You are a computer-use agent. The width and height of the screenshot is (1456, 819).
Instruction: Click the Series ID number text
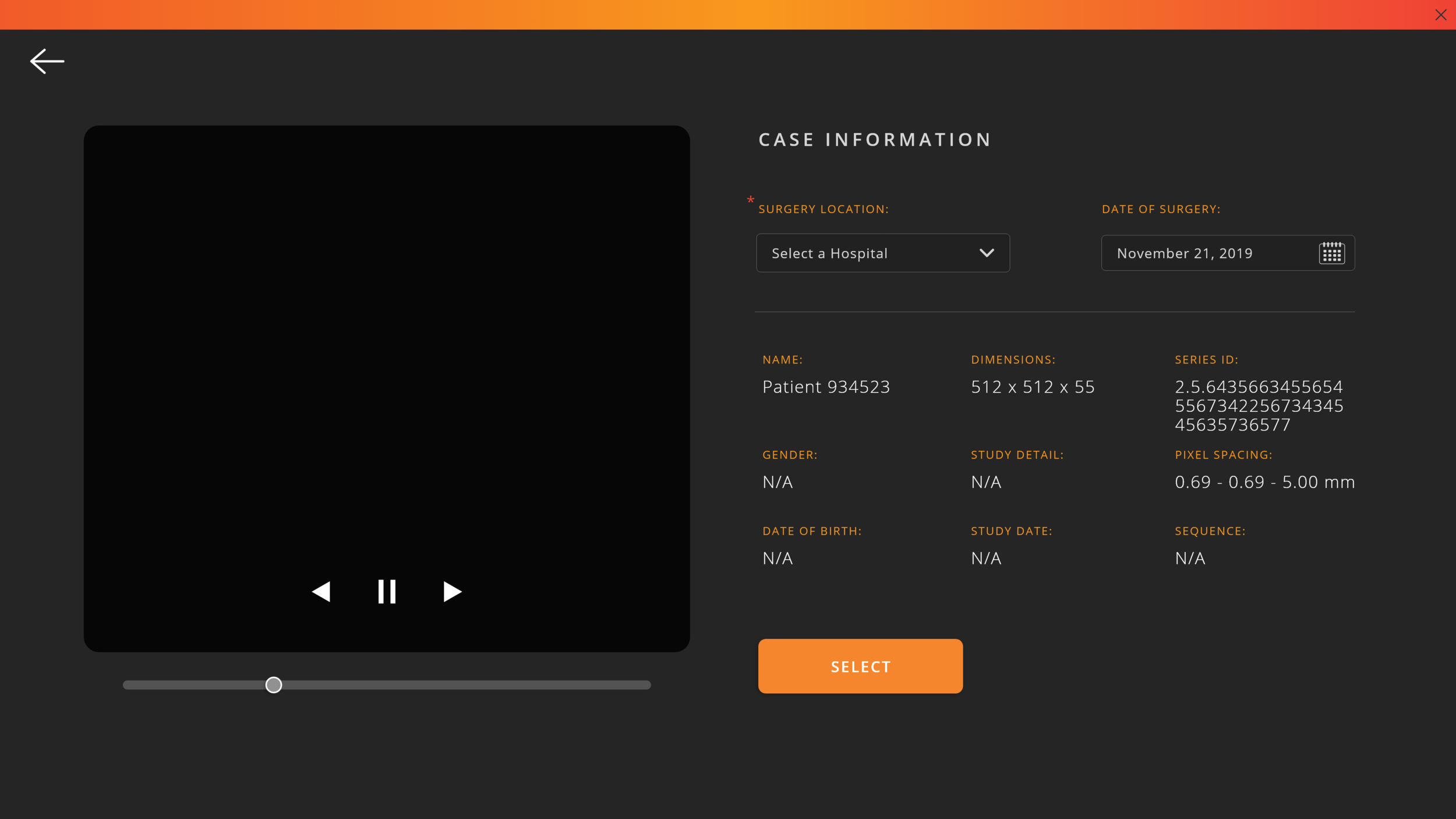coord(1259,406)
